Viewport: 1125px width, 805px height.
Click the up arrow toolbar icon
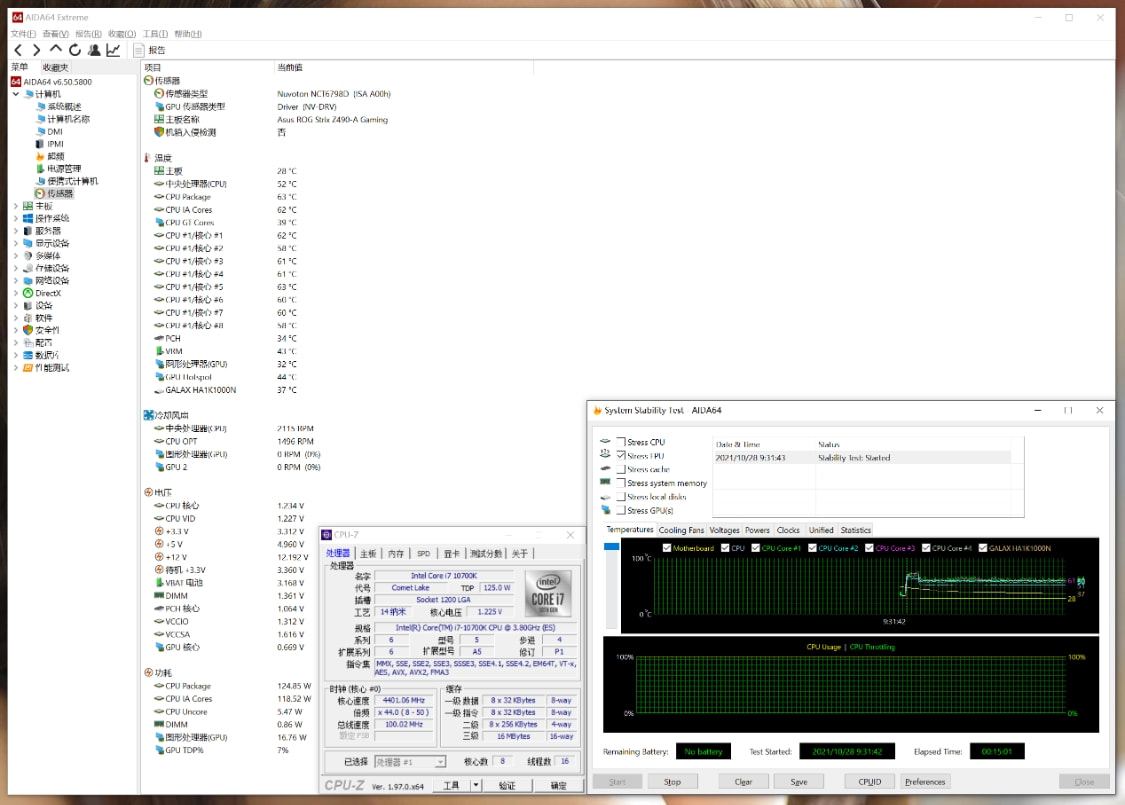[56, 50]
